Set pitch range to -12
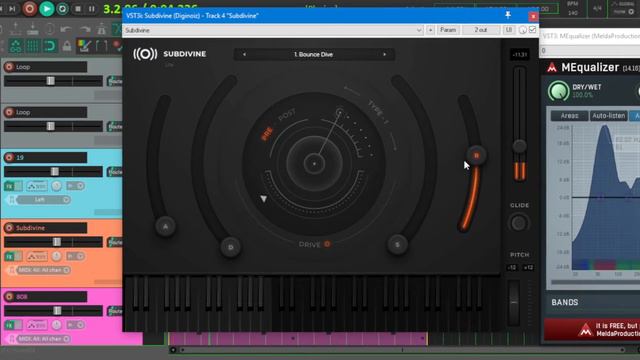640x360 pixels. tap(512, 268)
